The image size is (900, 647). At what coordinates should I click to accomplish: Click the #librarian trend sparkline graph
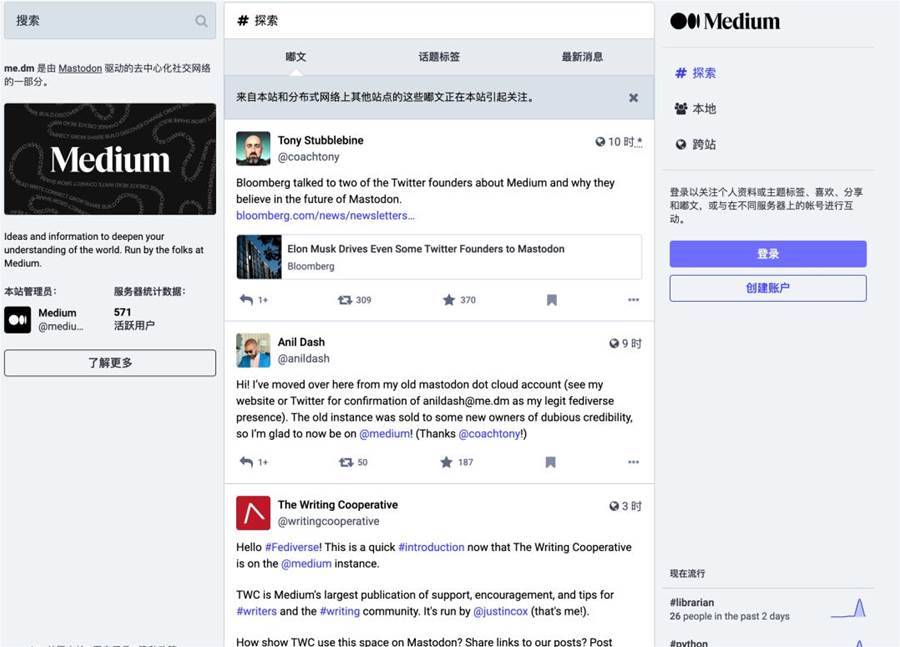[x=848, y=608]
